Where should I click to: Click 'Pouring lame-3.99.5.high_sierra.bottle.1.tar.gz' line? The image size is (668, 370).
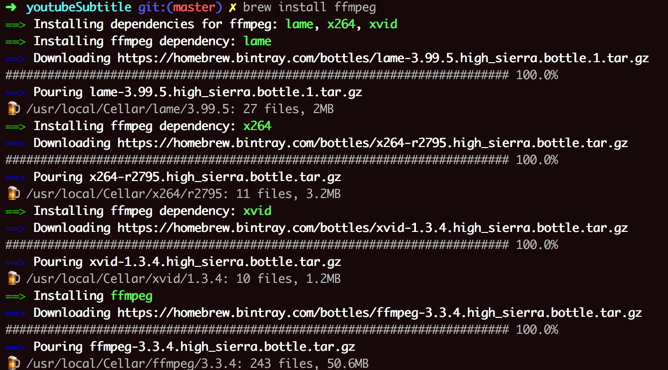pos(198,92)
